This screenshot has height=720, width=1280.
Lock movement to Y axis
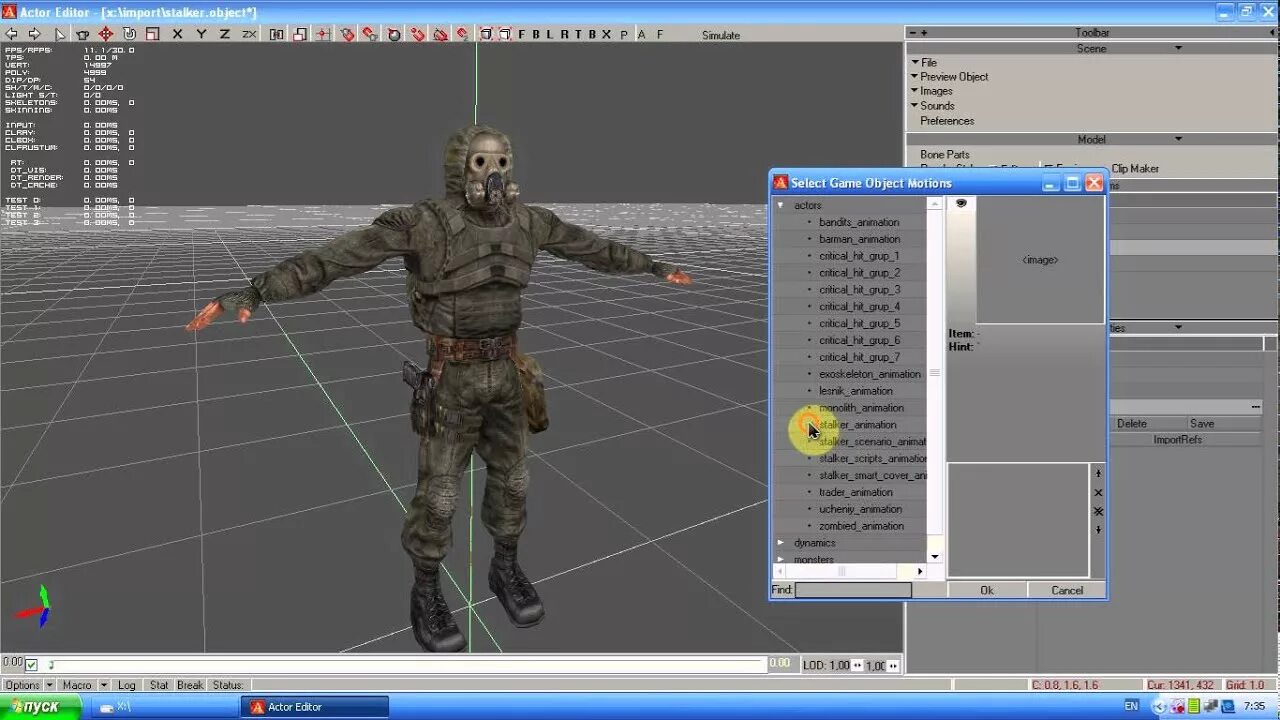(x=201, y=34)
